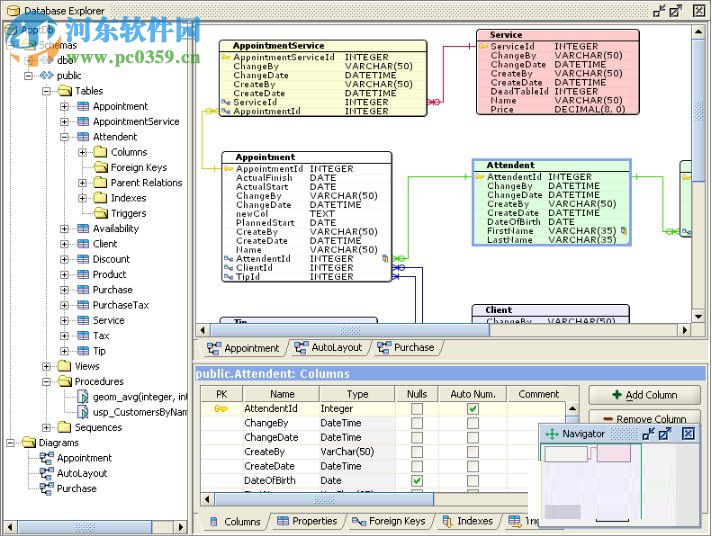Click the Add Column button
This screenshot has width=712, height=536.
click(x=644, y=395)
